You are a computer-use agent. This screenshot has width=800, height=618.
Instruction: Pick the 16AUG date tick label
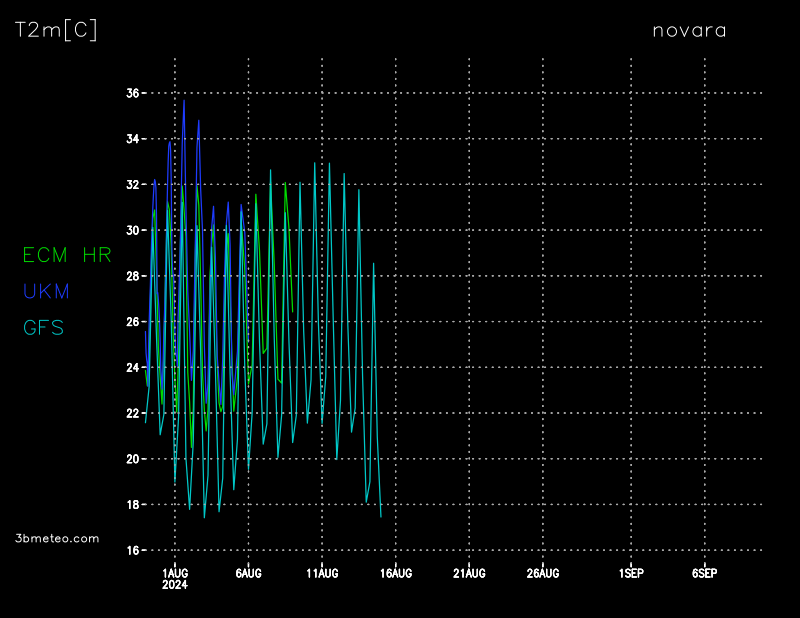tap(396, 573)
